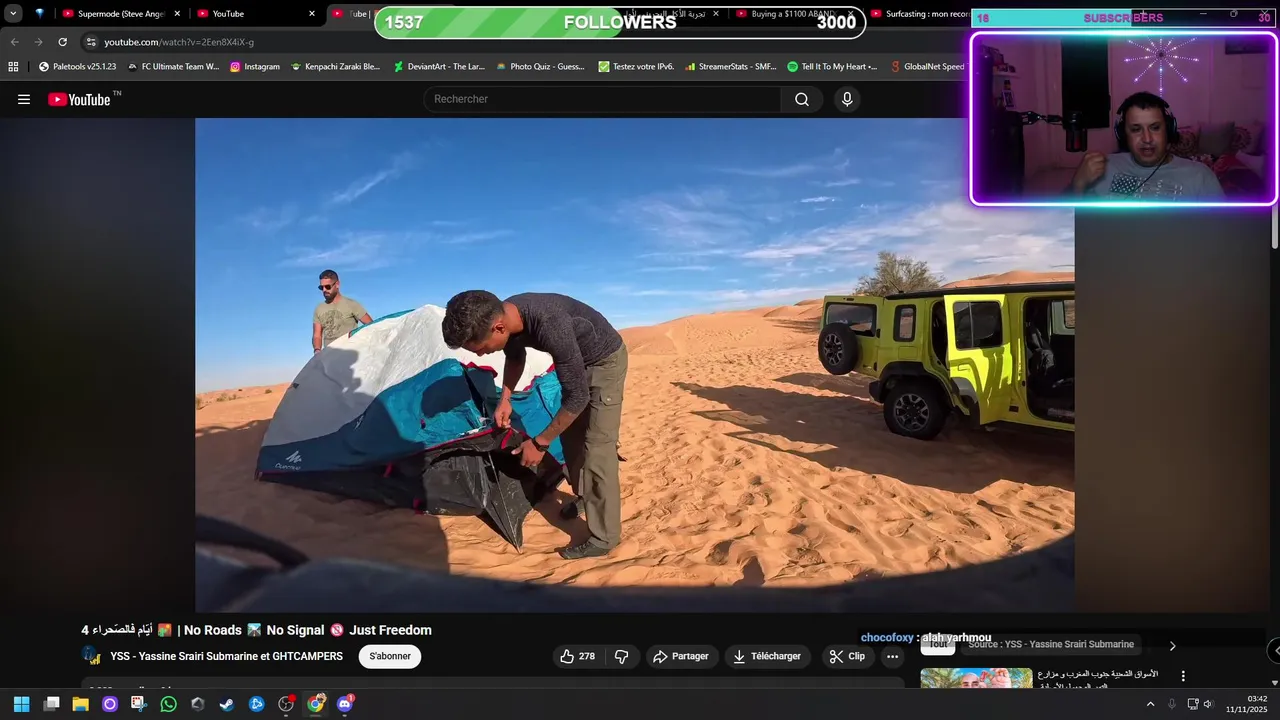Open the YSS channel avatar
The height and width of the screenshot is (720, 1280).
91,656
